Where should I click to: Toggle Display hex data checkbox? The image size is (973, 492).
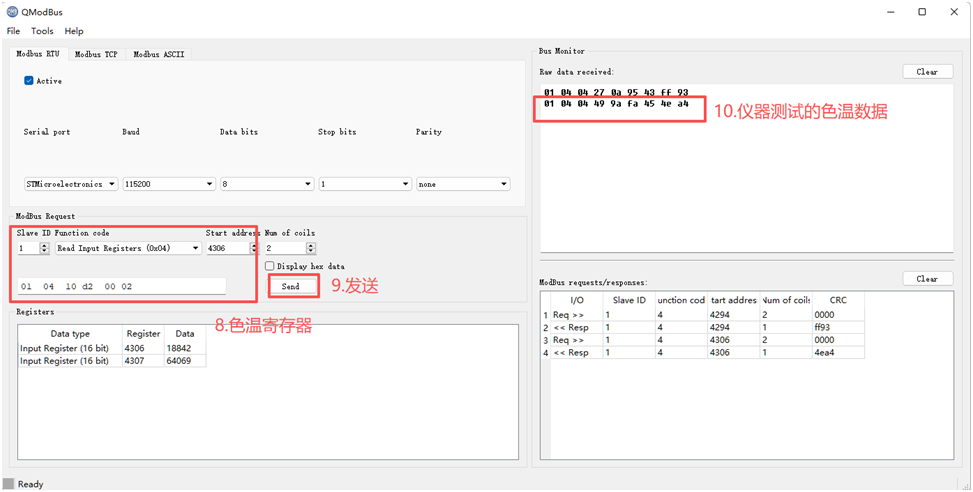click(270, 266)
